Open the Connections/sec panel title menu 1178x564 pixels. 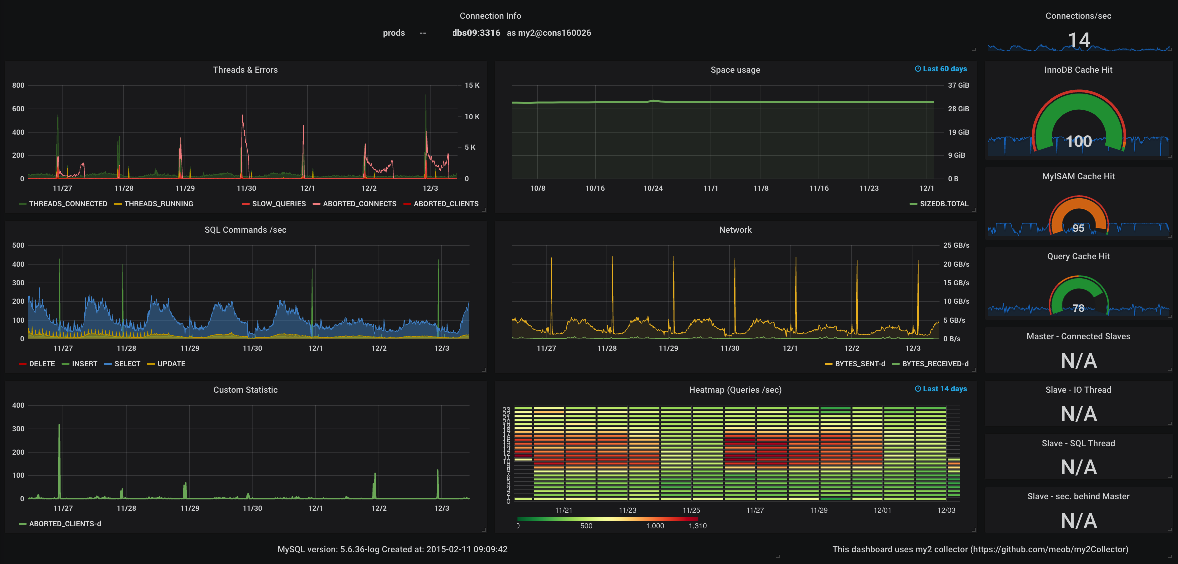coord(1078,16)
